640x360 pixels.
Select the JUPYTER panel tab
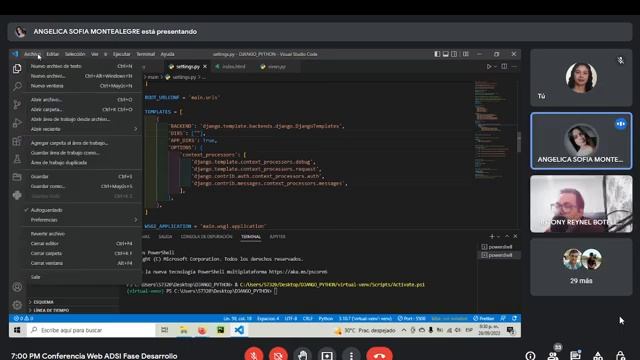(277, 237)
